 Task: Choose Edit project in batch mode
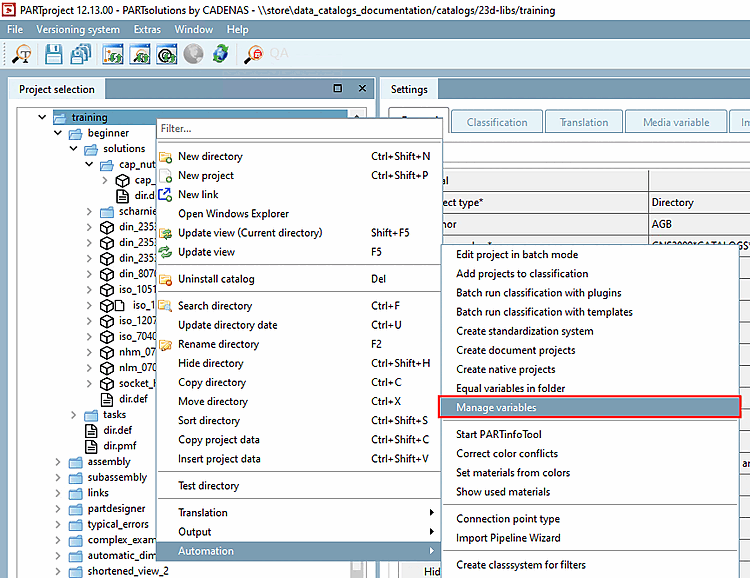point(590,255)
